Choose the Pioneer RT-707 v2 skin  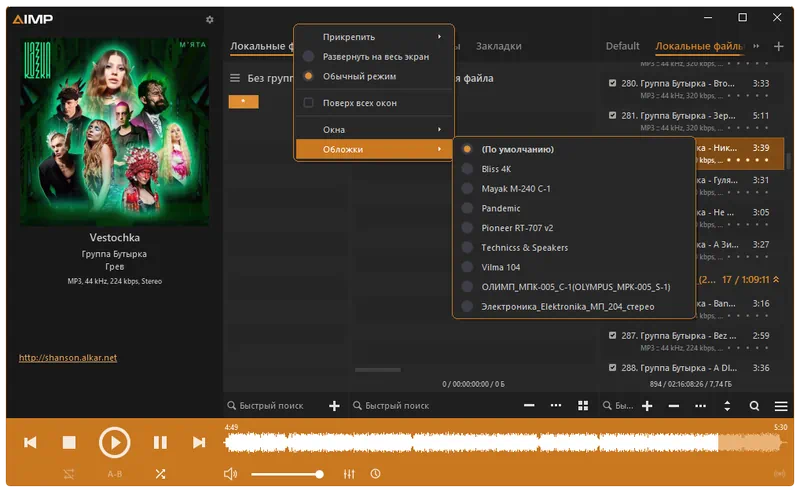pyautogui.click(x=573, y=228)
